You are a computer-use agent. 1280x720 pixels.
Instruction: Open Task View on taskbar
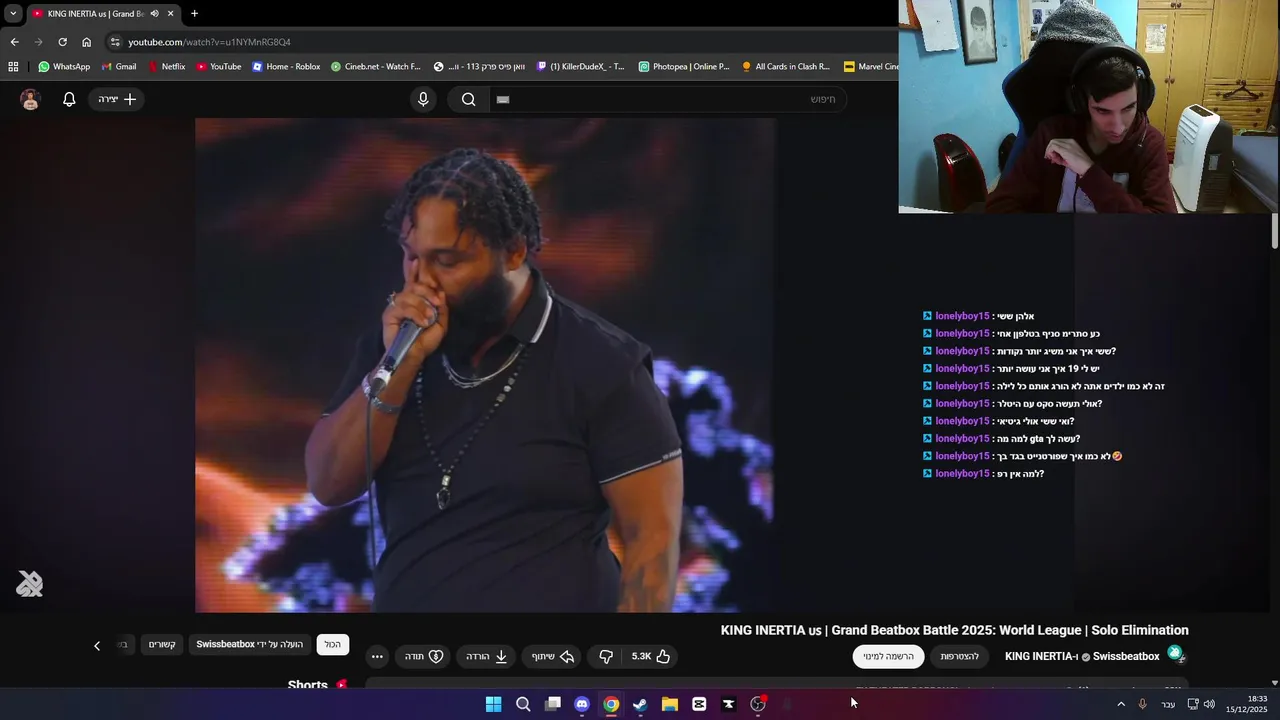[x=552, y=704]
